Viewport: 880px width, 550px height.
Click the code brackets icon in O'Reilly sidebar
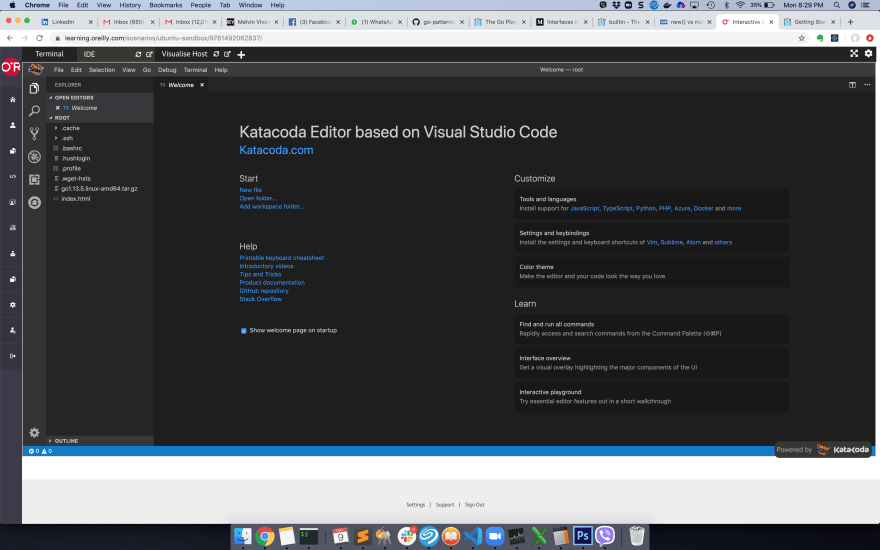12,176
